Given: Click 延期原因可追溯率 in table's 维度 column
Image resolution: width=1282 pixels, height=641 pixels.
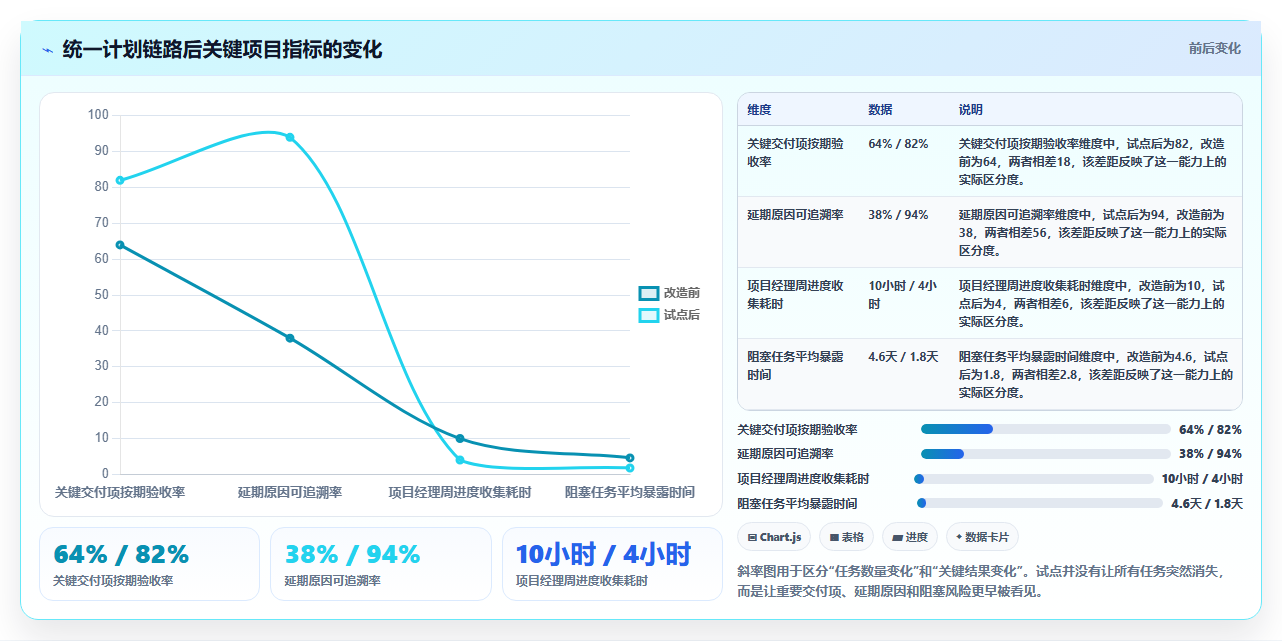Looking at the screenshot, I should click(795, 215).
